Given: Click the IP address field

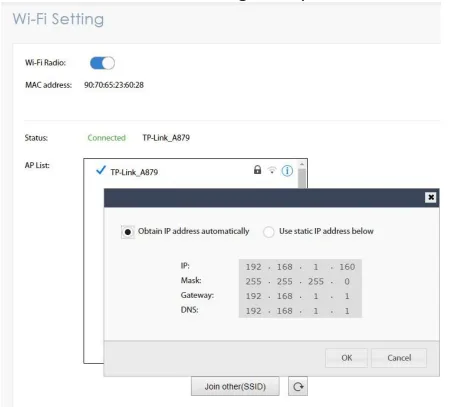Looking at the screenshot, I should coord(300,267).
